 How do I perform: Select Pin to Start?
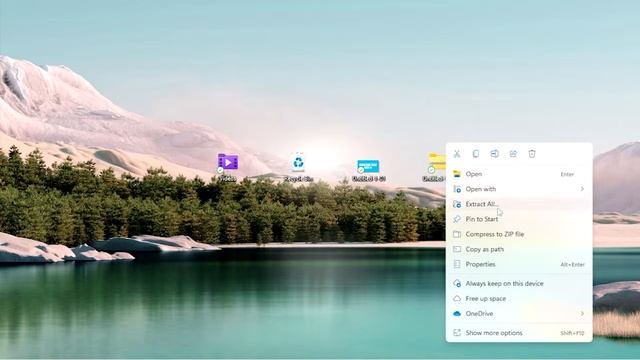pos(519,219)
